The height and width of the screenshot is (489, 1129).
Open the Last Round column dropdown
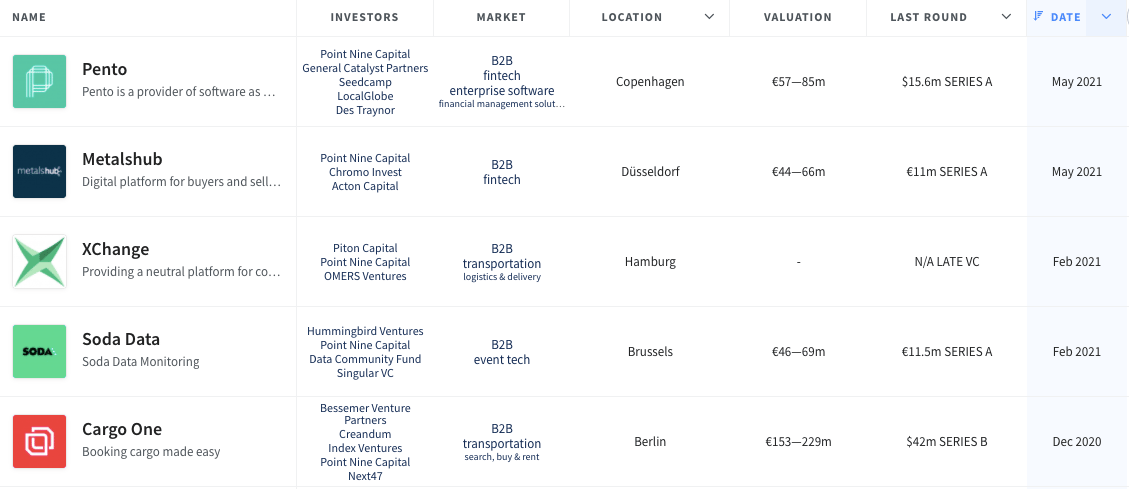click(x=1007, y=17)
